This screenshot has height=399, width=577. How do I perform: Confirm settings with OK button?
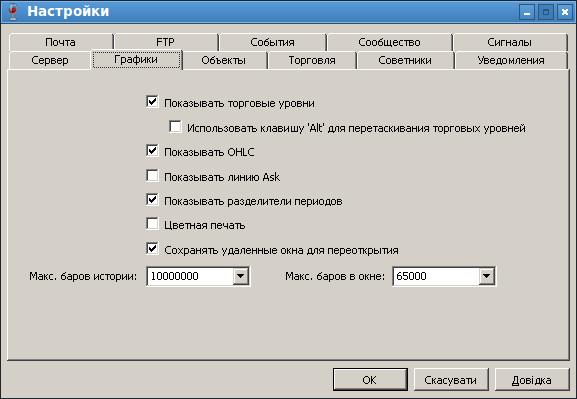(x=370, y=379)
